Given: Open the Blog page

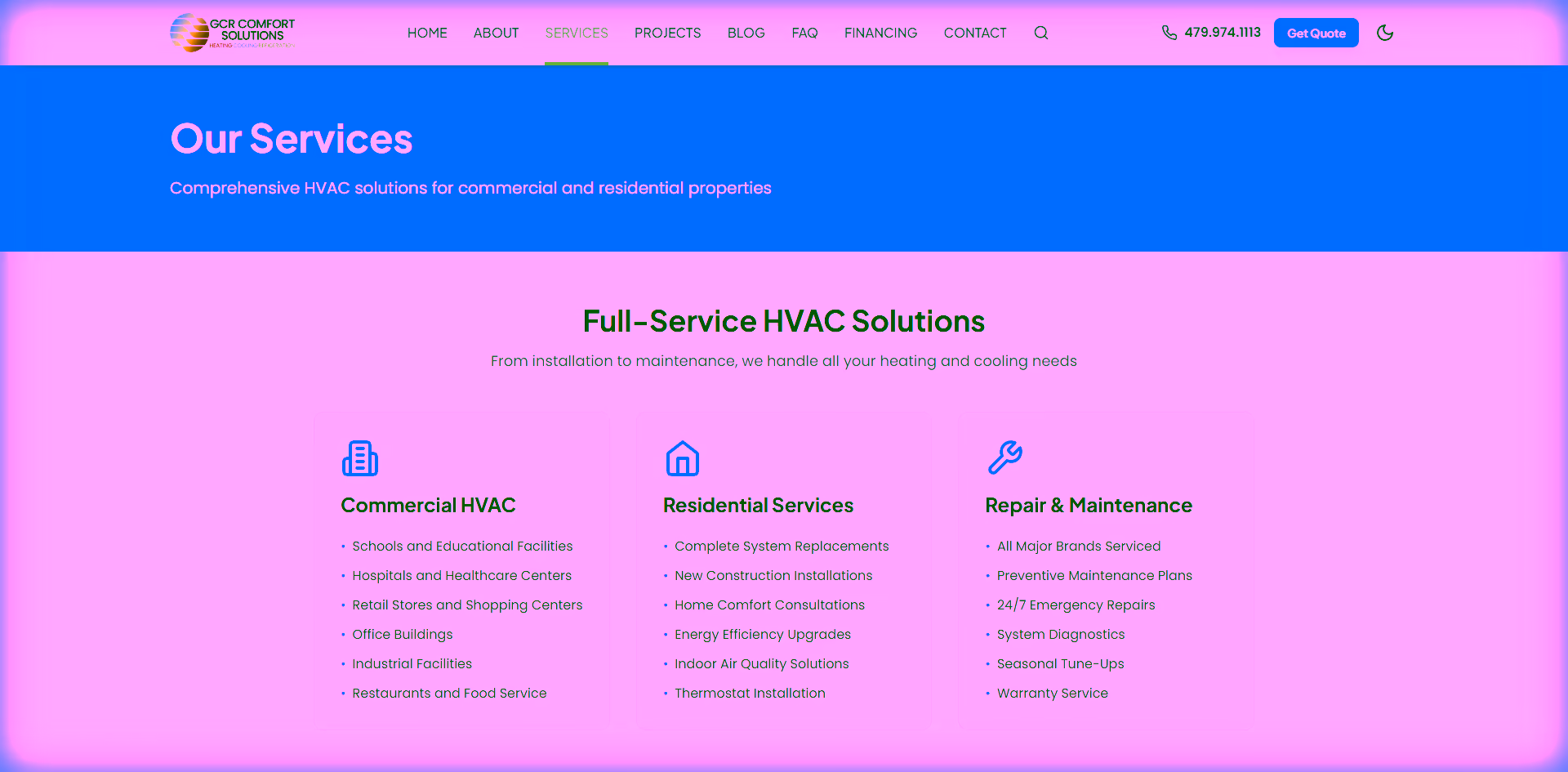Looking at the screenshot, I should (746, 33).
